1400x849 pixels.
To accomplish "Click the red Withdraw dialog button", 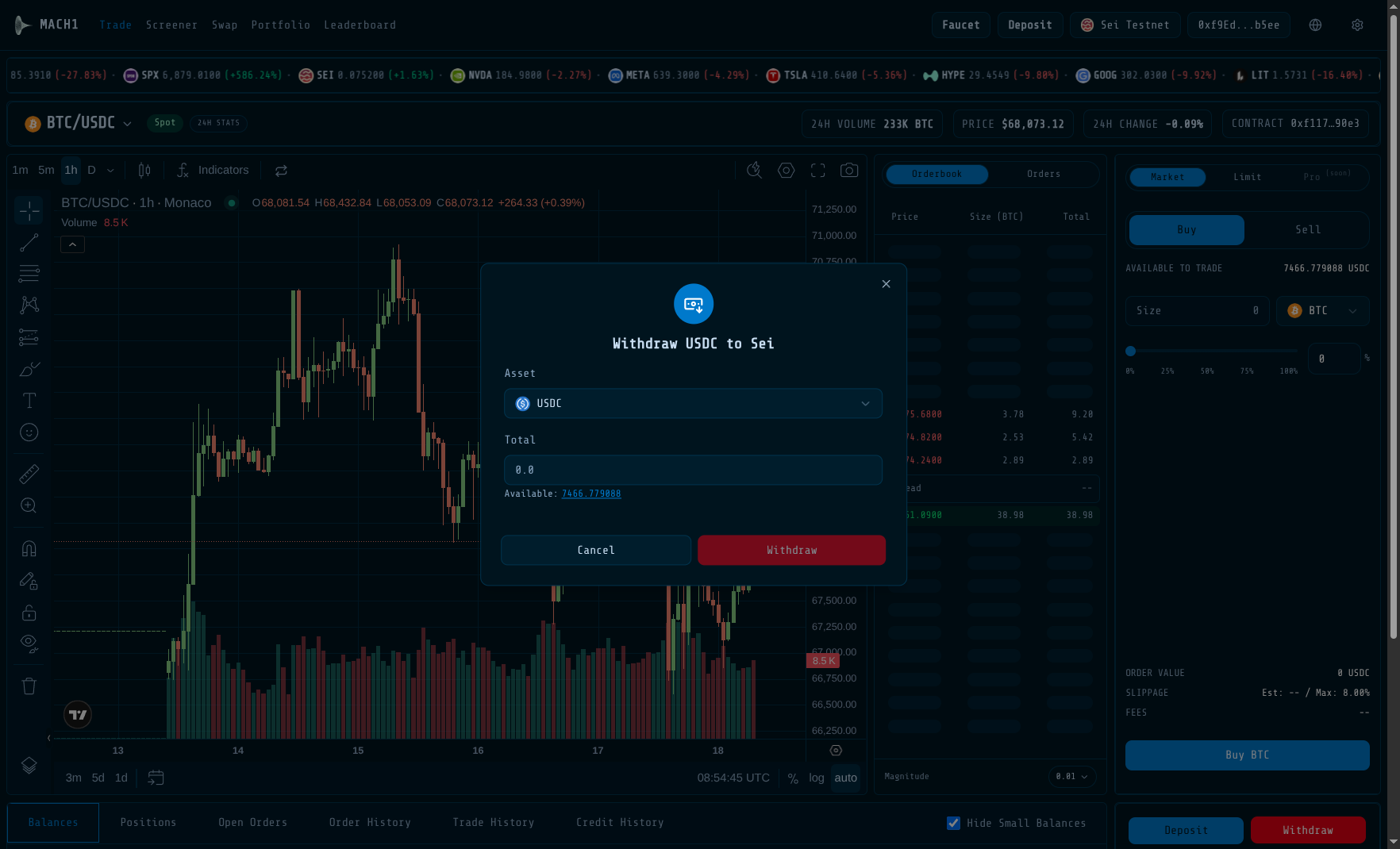I will tap(791, 550).
